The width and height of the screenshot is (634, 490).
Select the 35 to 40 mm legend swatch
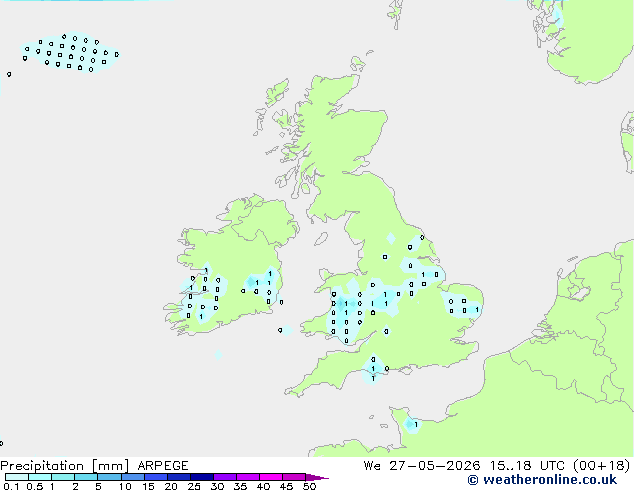[247, 477]
